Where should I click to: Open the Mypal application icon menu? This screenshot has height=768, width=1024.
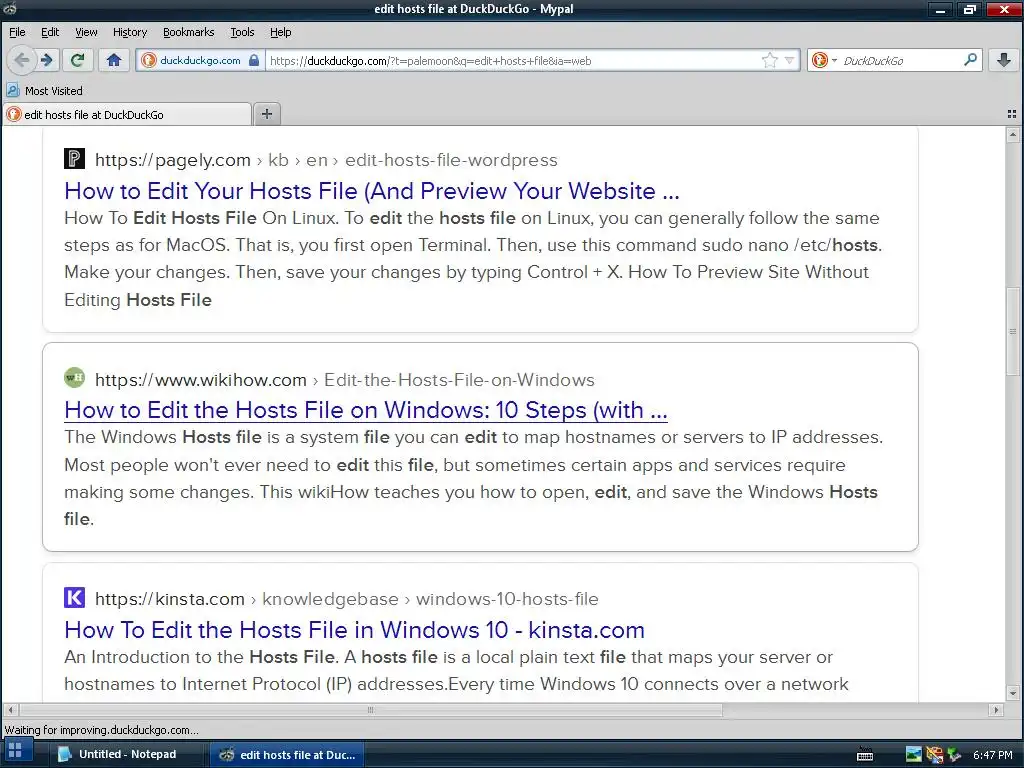[9, 8]
